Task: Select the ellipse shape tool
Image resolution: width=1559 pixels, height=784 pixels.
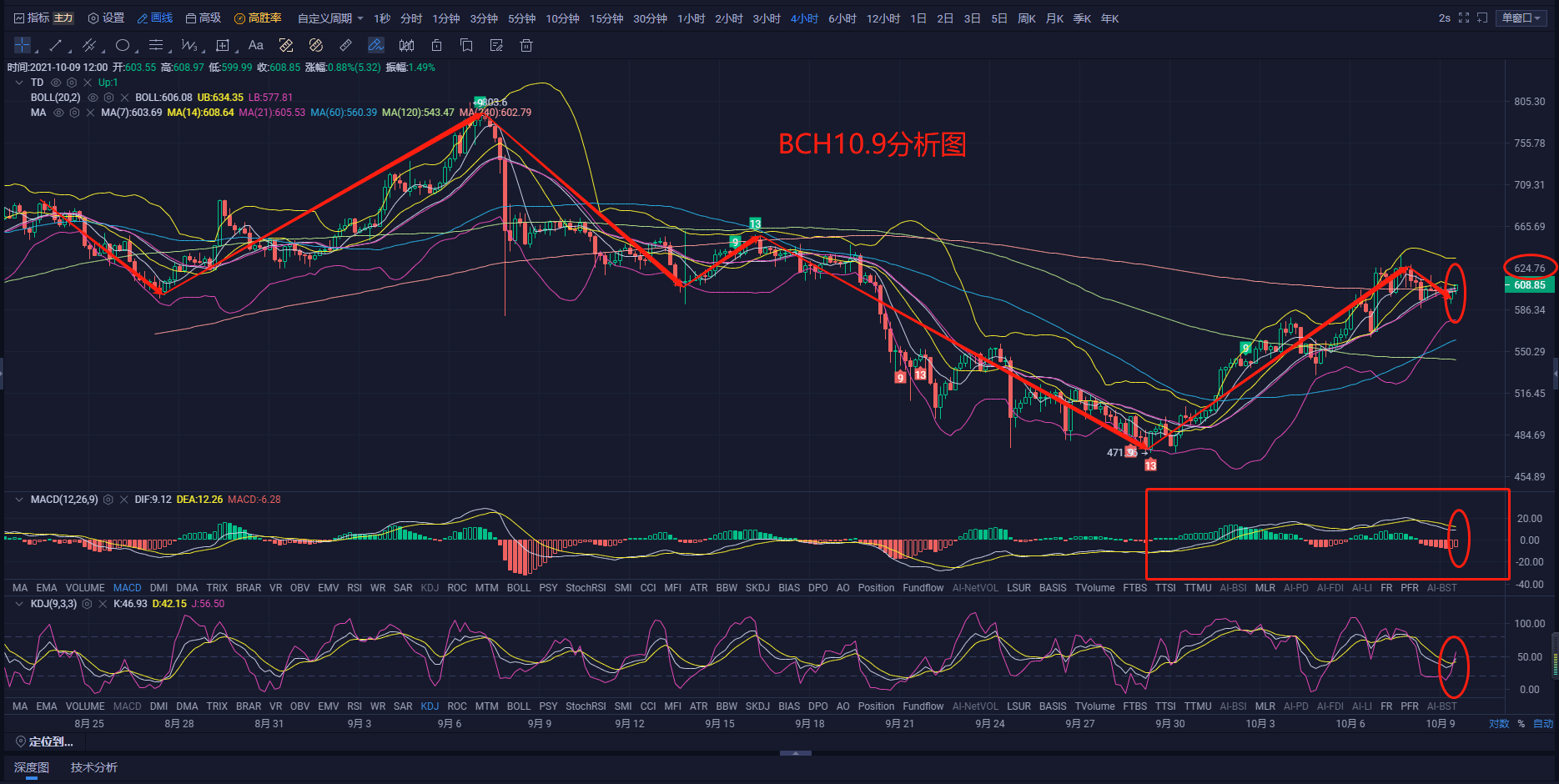Action: pyautogui.click(x=123, y=45)
